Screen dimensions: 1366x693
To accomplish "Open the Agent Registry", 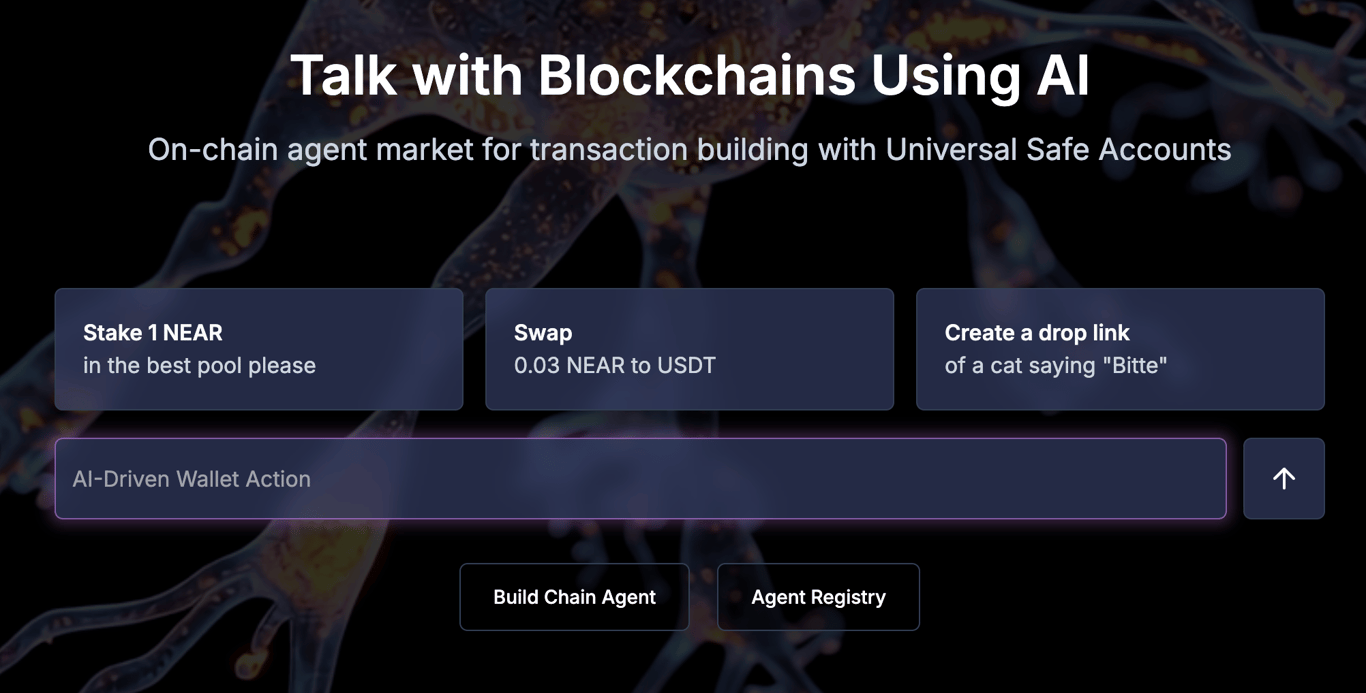I will coord(818,597).
